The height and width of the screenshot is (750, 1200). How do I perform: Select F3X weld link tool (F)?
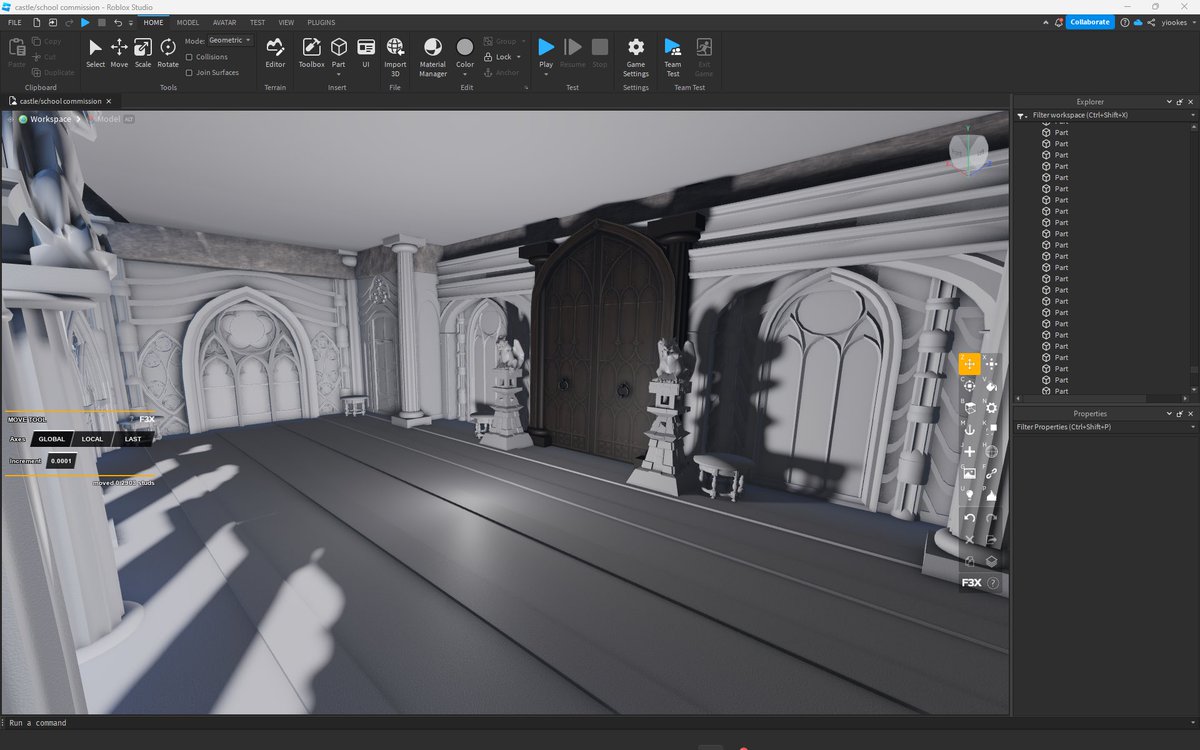[991, 474]
